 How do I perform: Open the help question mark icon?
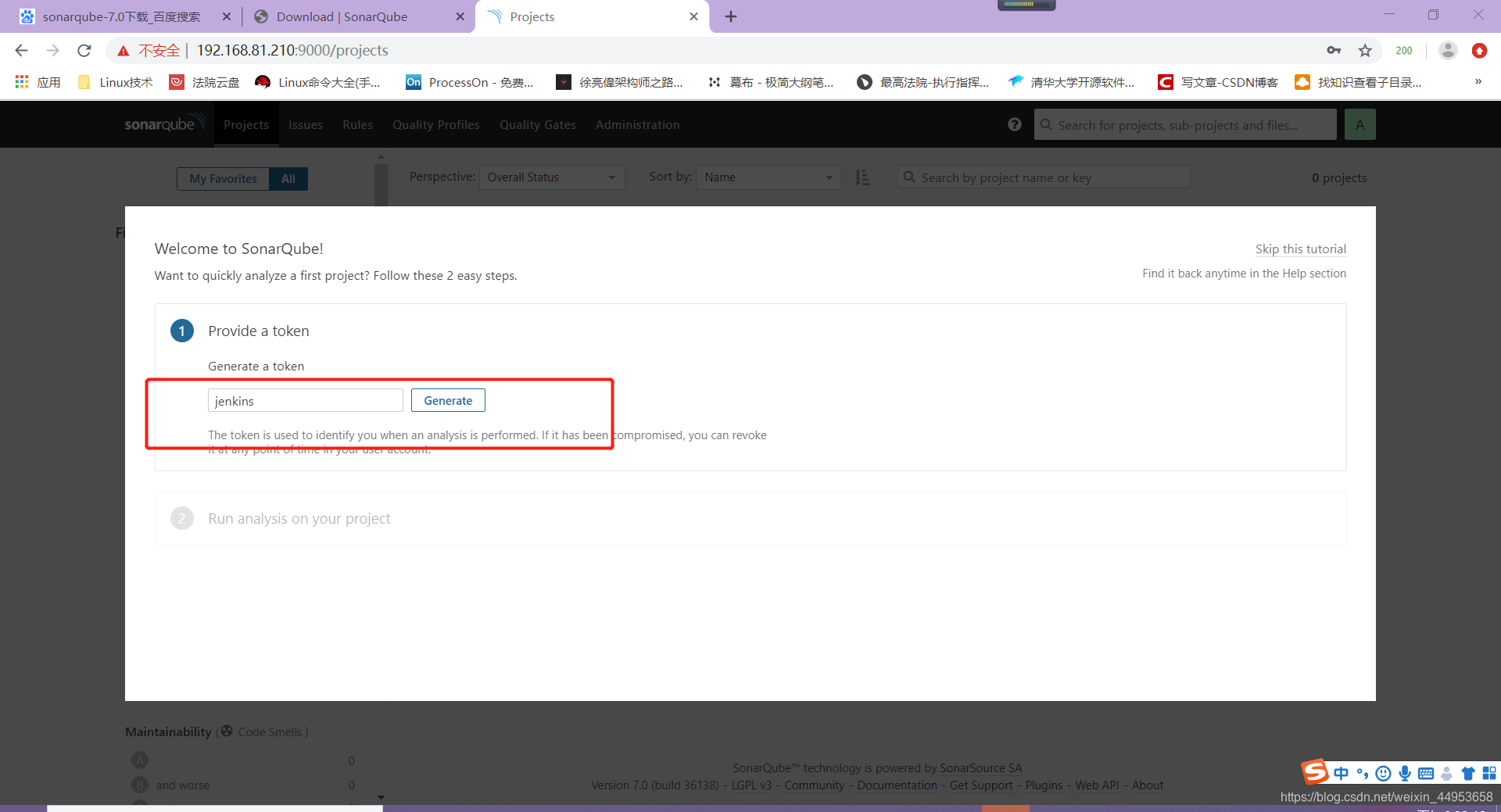pos(1015,124)
